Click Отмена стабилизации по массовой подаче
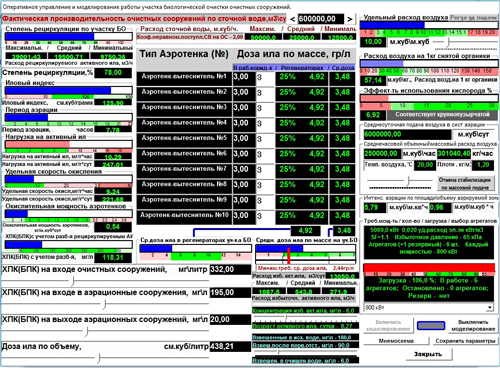 (x=465, y=184)
